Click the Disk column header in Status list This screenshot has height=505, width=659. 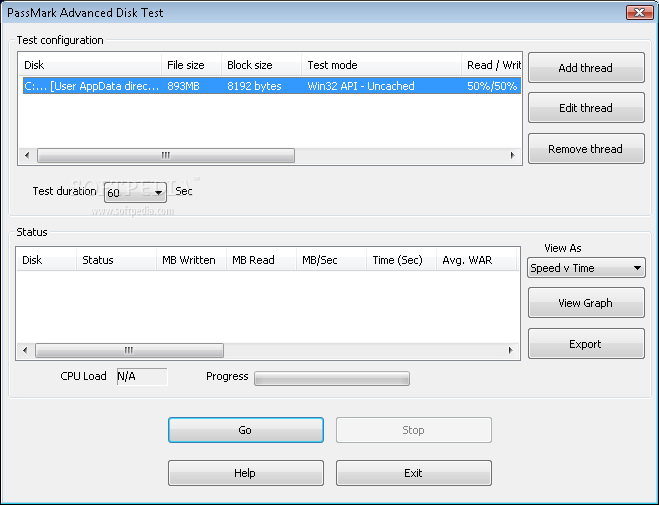(47, 260)
